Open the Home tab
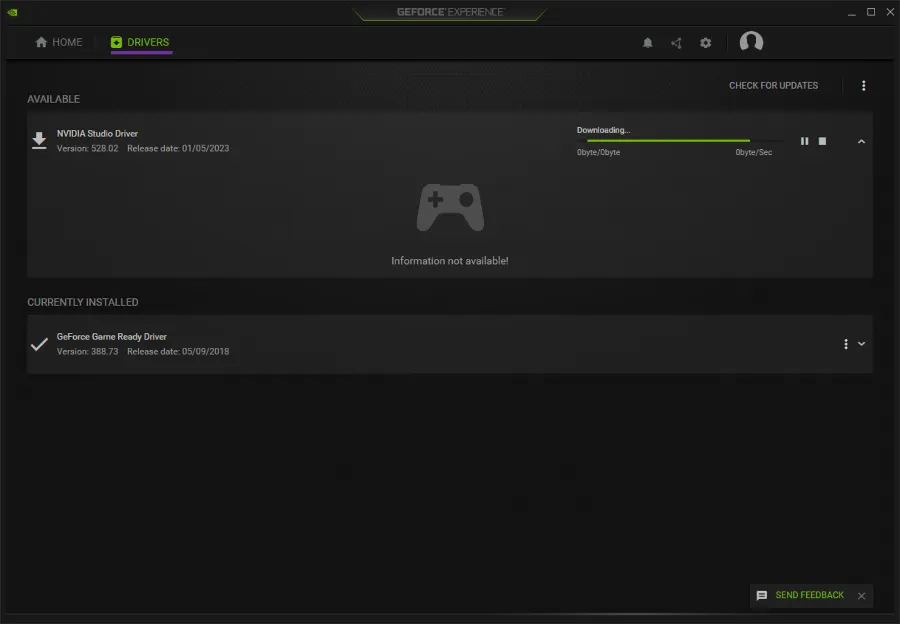 coord(59,42)
